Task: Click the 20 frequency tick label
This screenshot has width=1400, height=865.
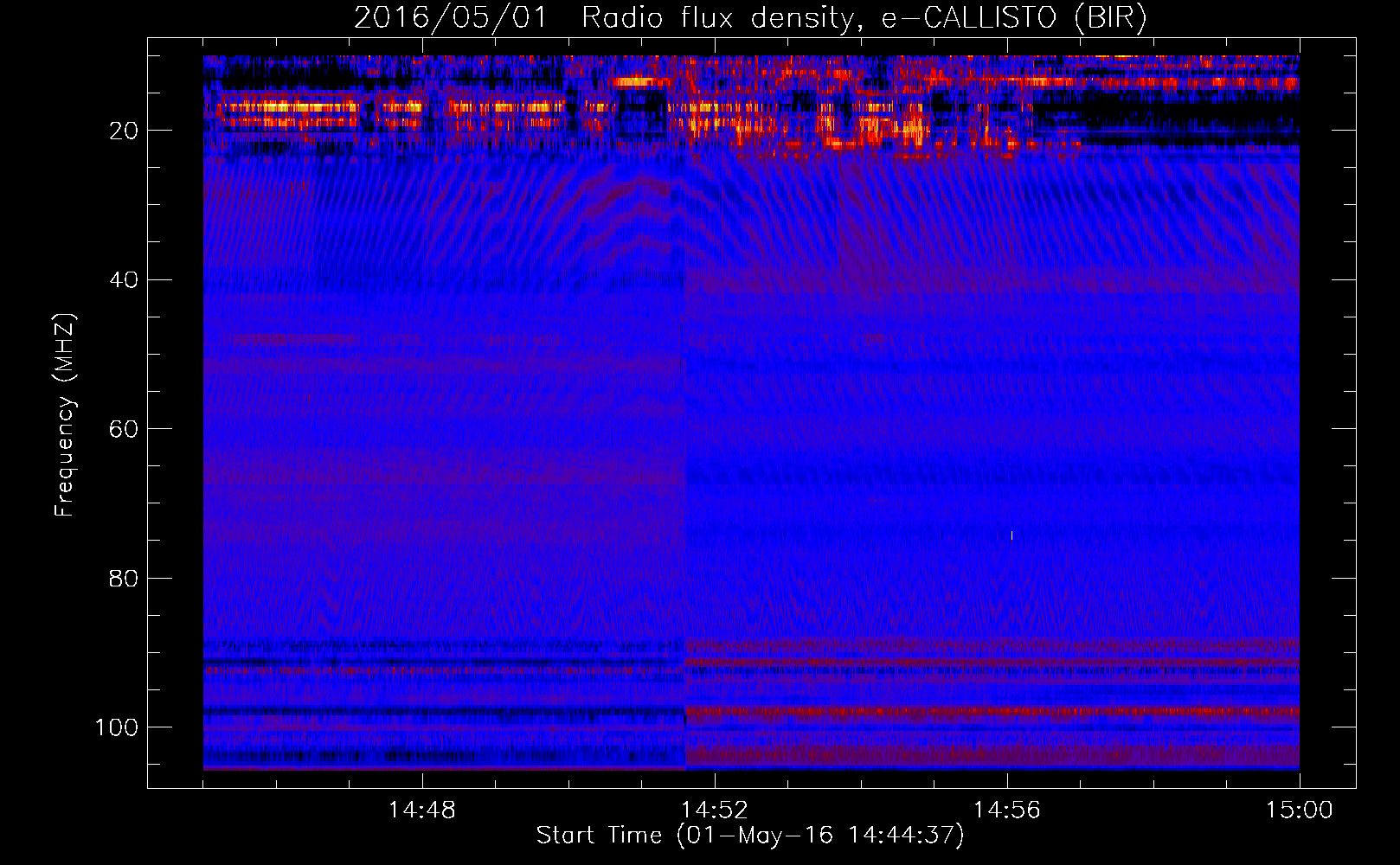Action: click(x=124, y=131)
